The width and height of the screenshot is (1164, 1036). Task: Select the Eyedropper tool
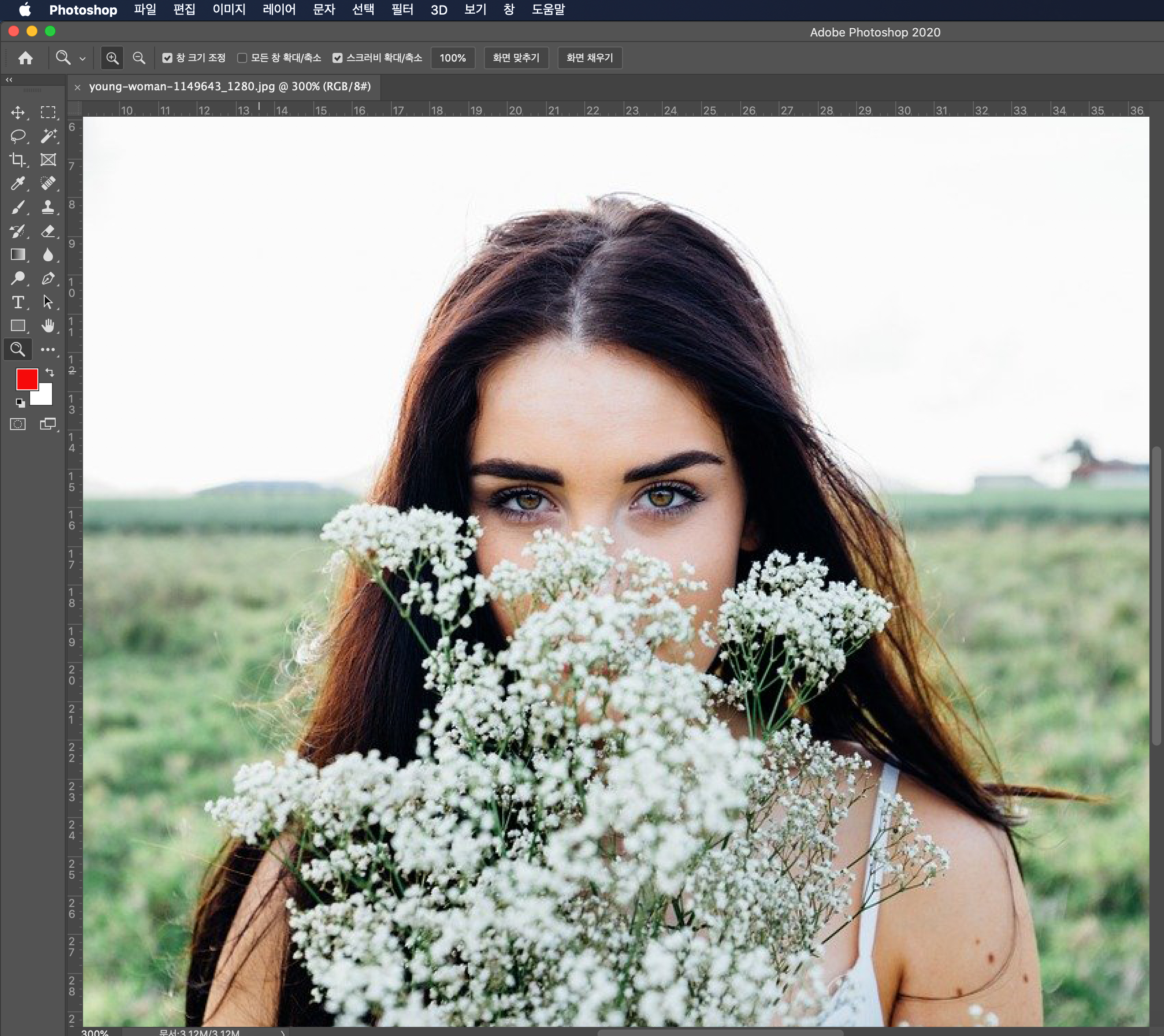click(18, 183)
